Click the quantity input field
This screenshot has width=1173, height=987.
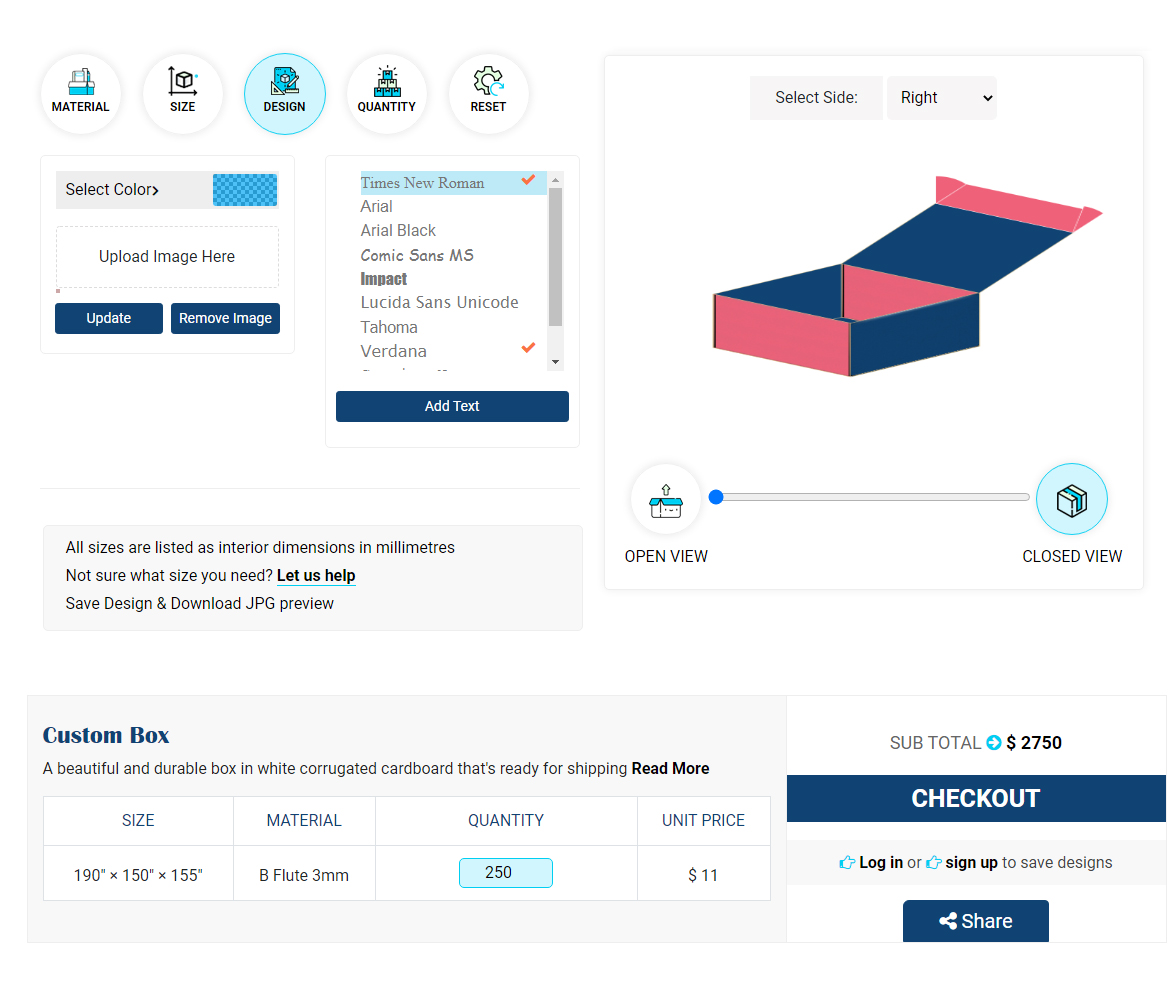505,873
